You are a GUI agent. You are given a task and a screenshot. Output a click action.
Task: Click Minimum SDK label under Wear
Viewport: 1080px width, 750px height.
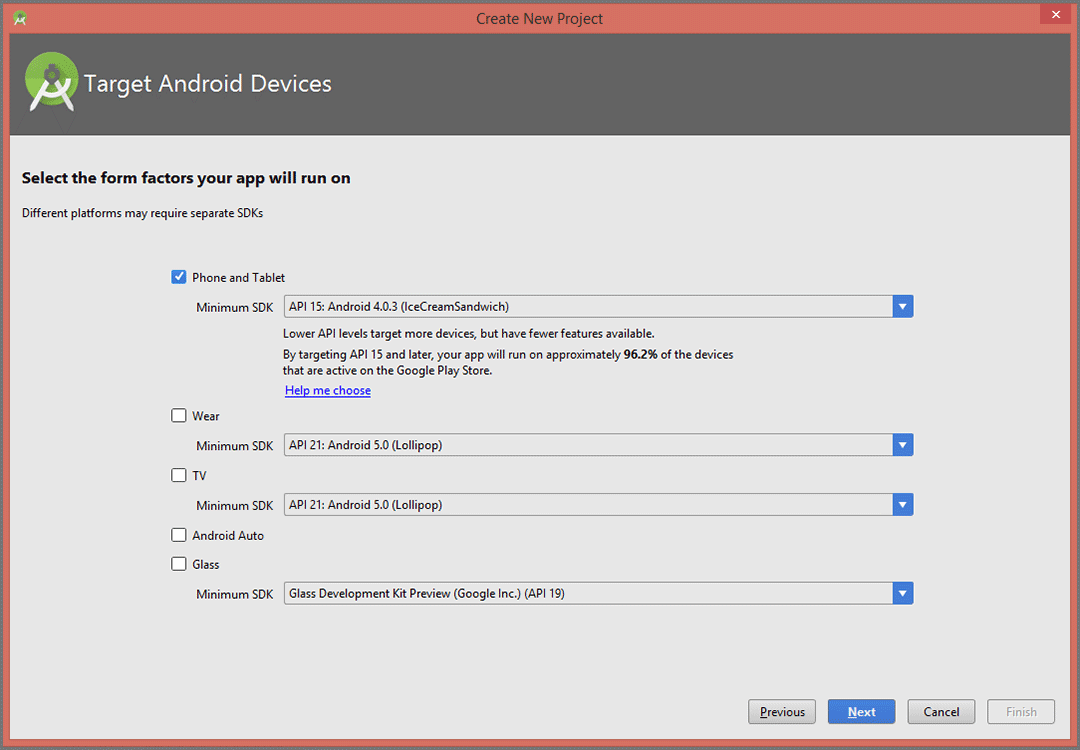234,446
